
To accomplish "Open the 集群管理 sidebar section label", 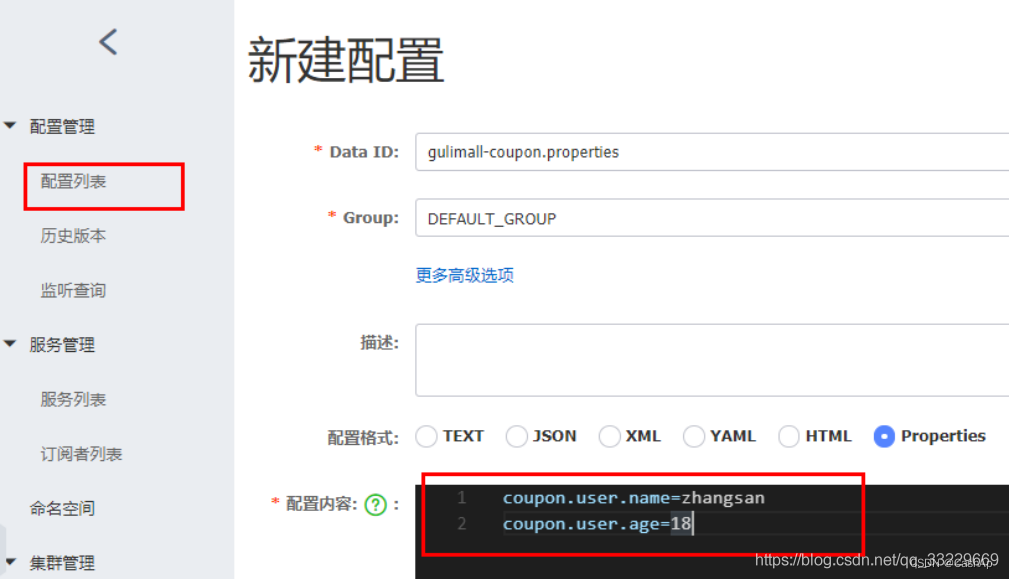I will point(62,564).
